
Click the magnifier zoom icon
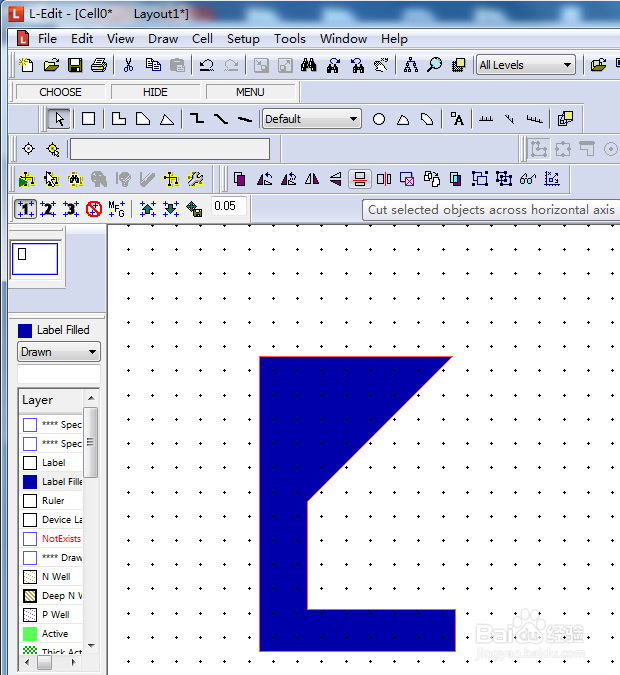434,65
